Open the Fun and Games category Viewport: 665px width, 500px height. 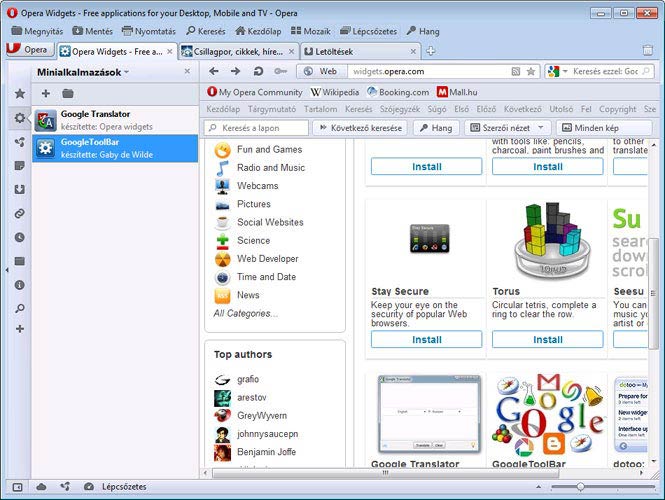tap(270, 149)
